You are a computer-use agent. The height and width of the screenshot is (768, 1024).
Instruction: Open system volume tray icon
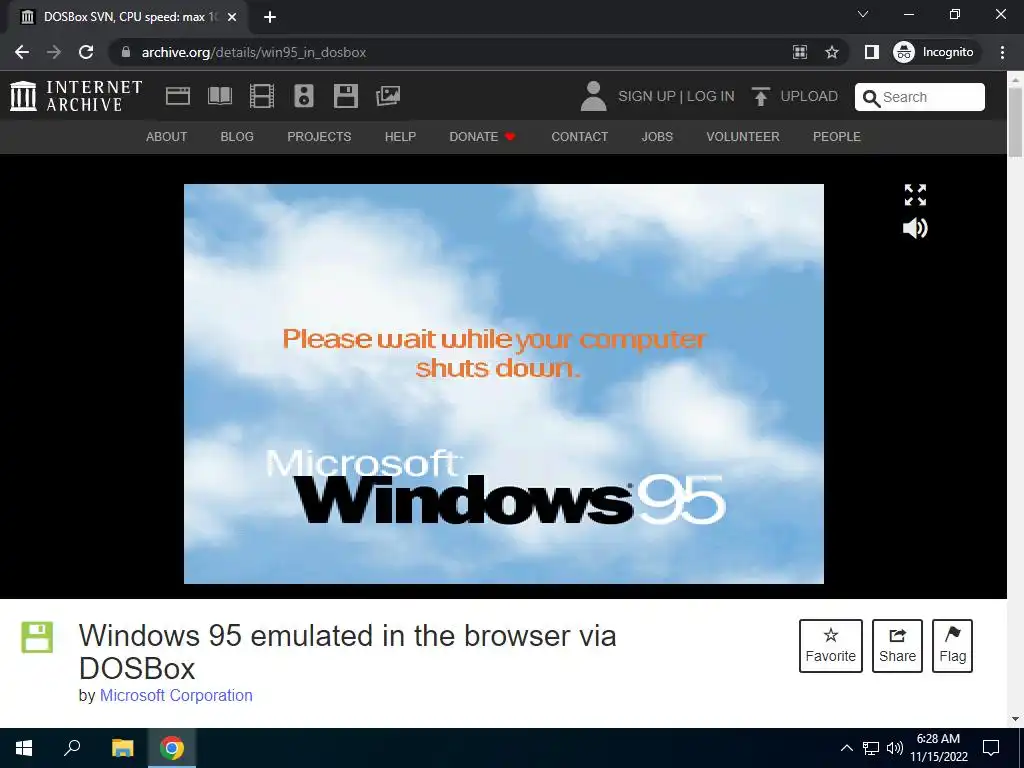[895, 748]
